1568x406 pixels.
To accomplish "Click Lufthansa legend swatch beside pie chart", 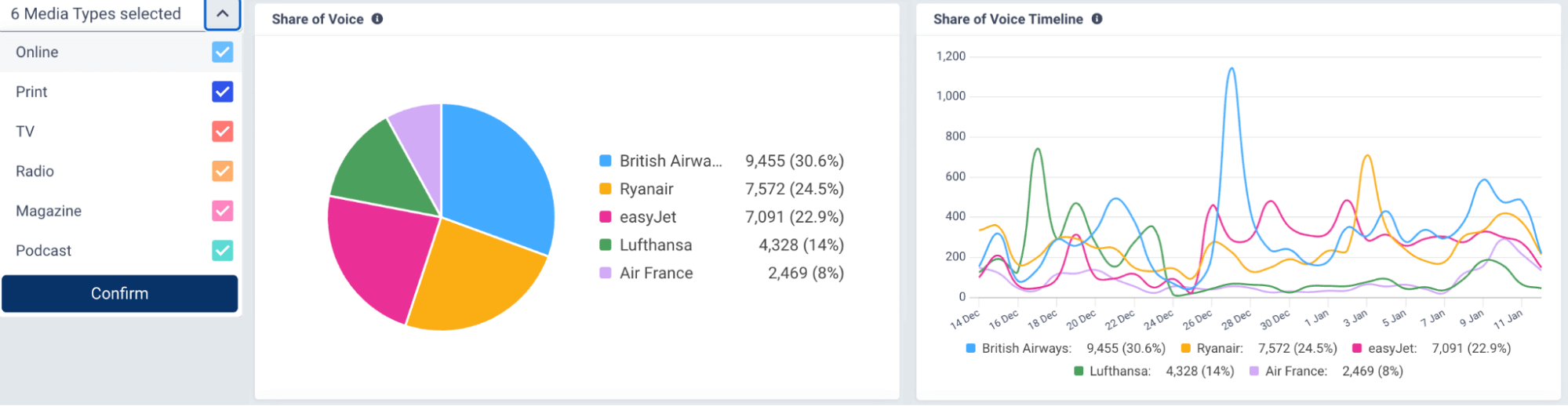I will point(605,245).
